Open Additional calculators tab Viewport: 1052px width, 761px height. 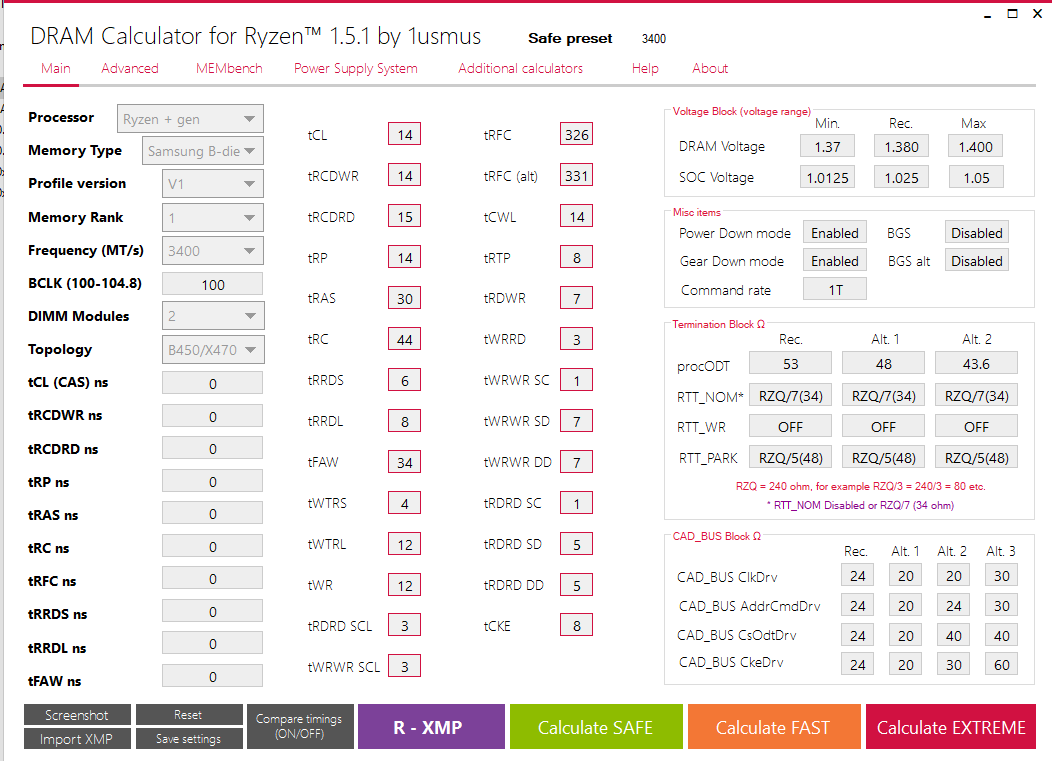pos(521,68)
